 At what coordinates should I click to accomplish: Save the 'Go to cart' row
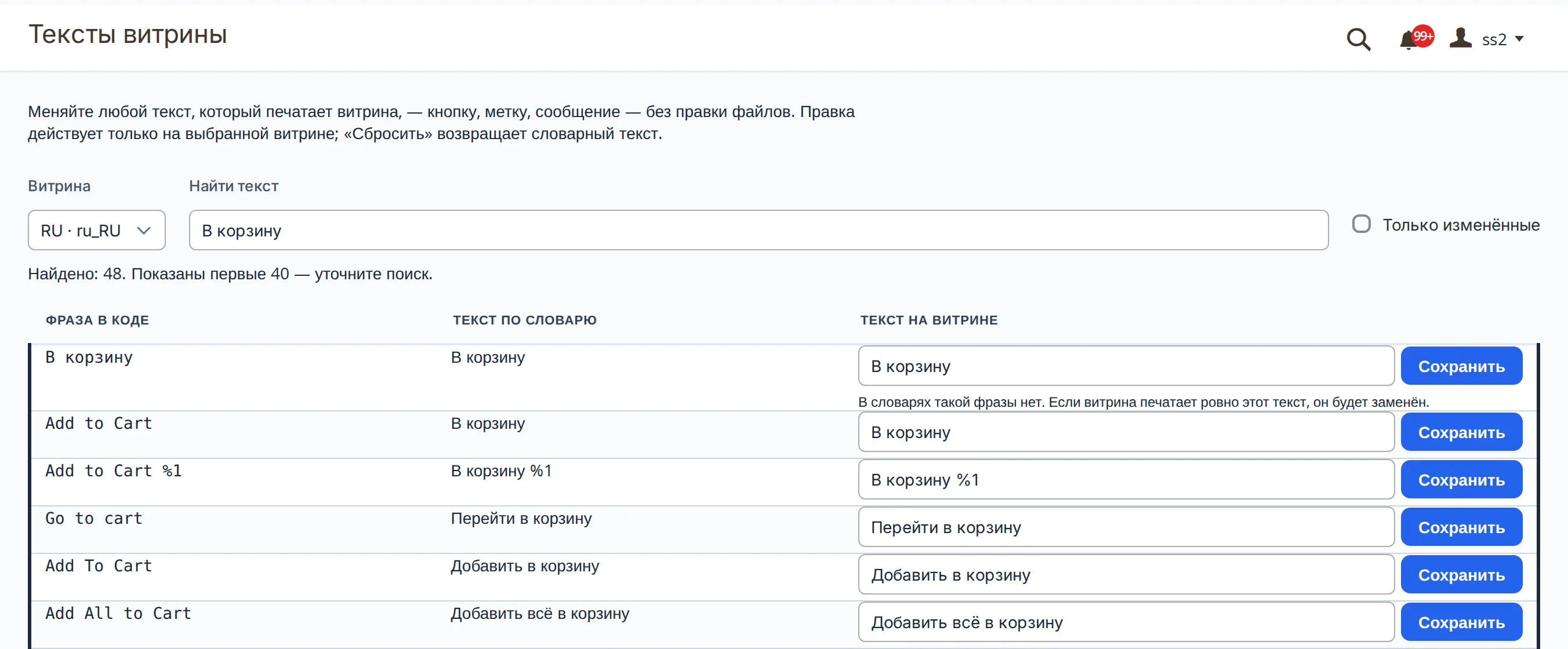(x=1461, y=527)
